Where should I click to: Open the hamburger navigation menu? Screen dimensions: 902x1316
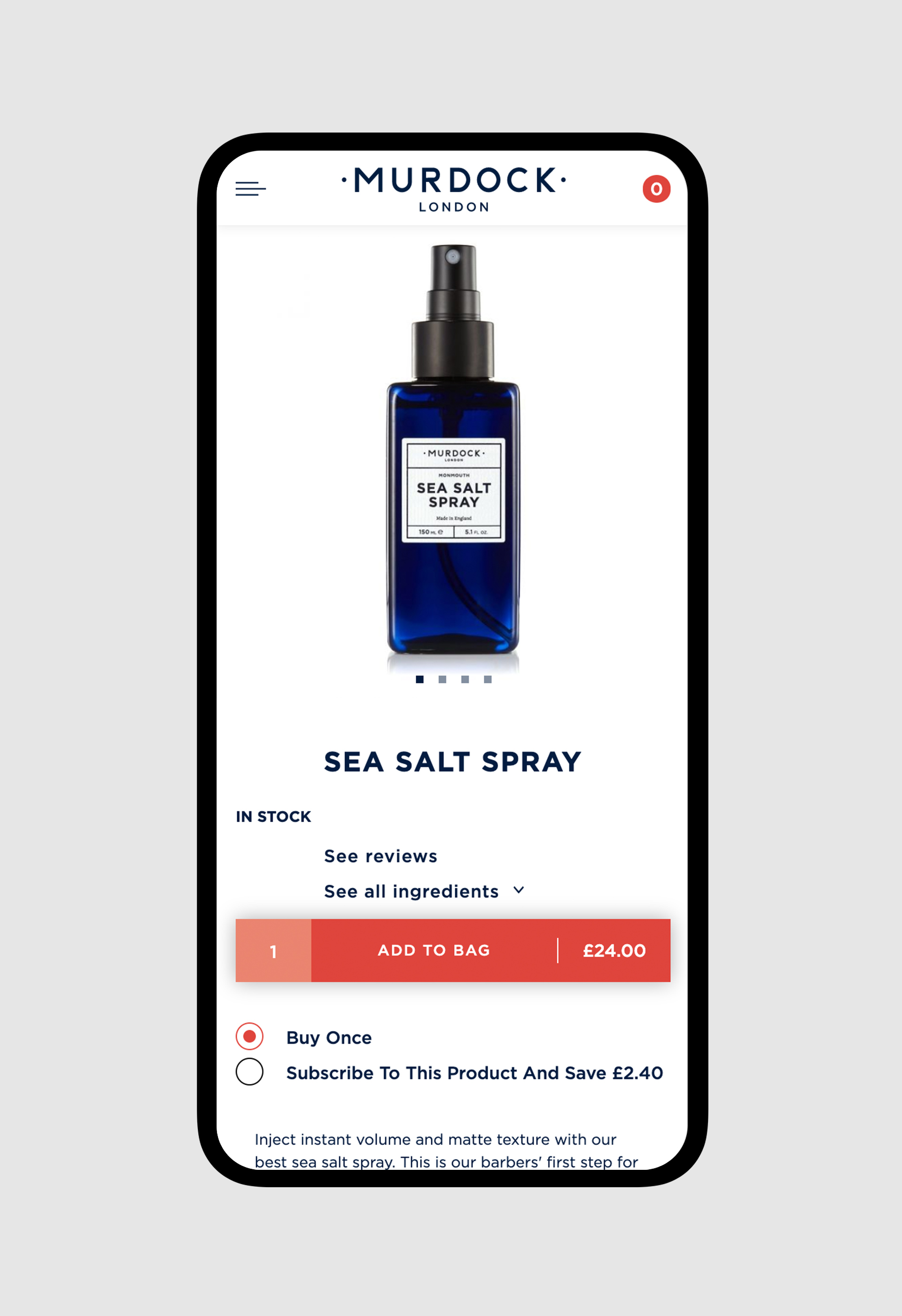(x=250, y=188)
